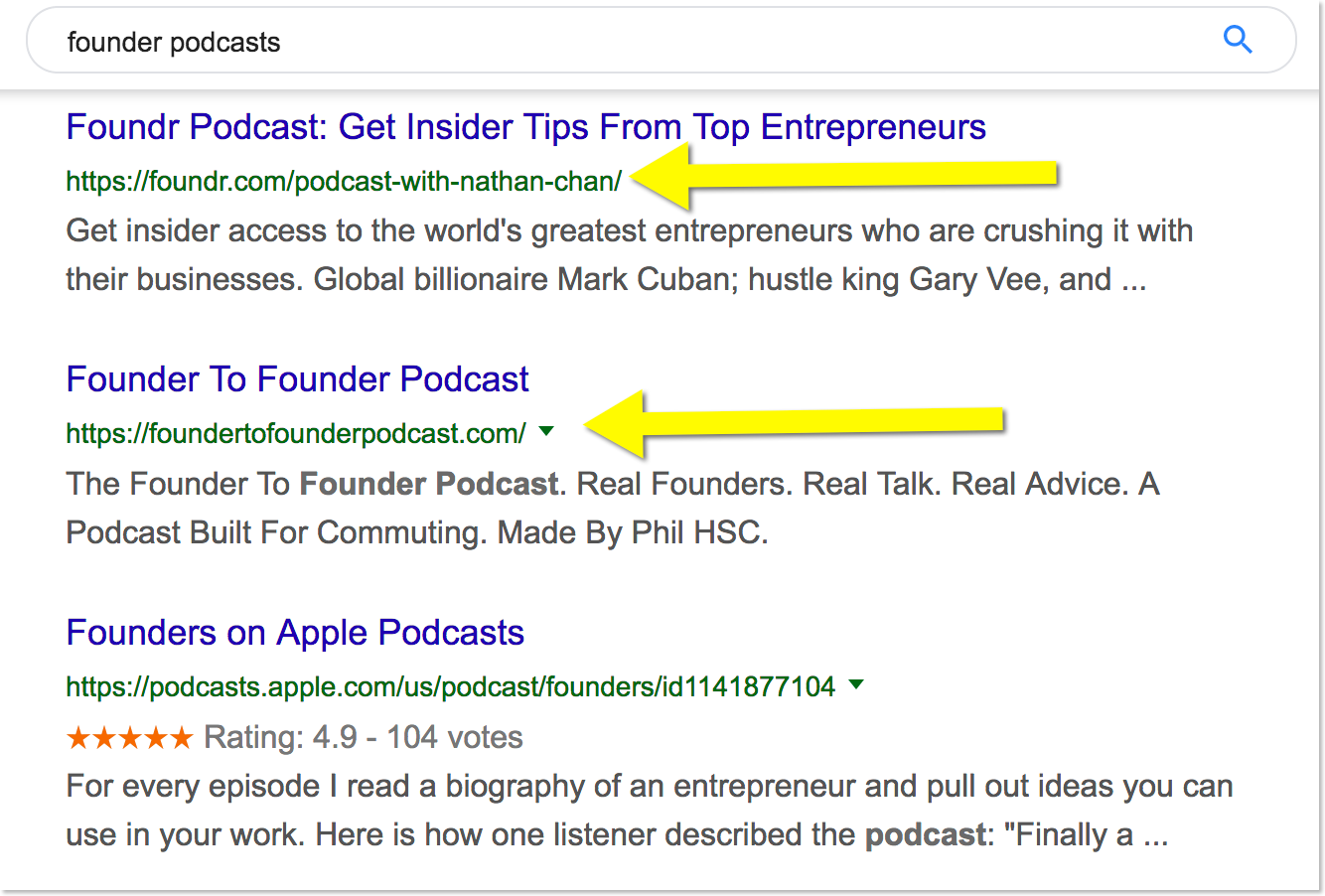Viewport: 1325px width, 896px height.
Task: Click the blue search magnifier icon
Action: (x=1238, y=41)
